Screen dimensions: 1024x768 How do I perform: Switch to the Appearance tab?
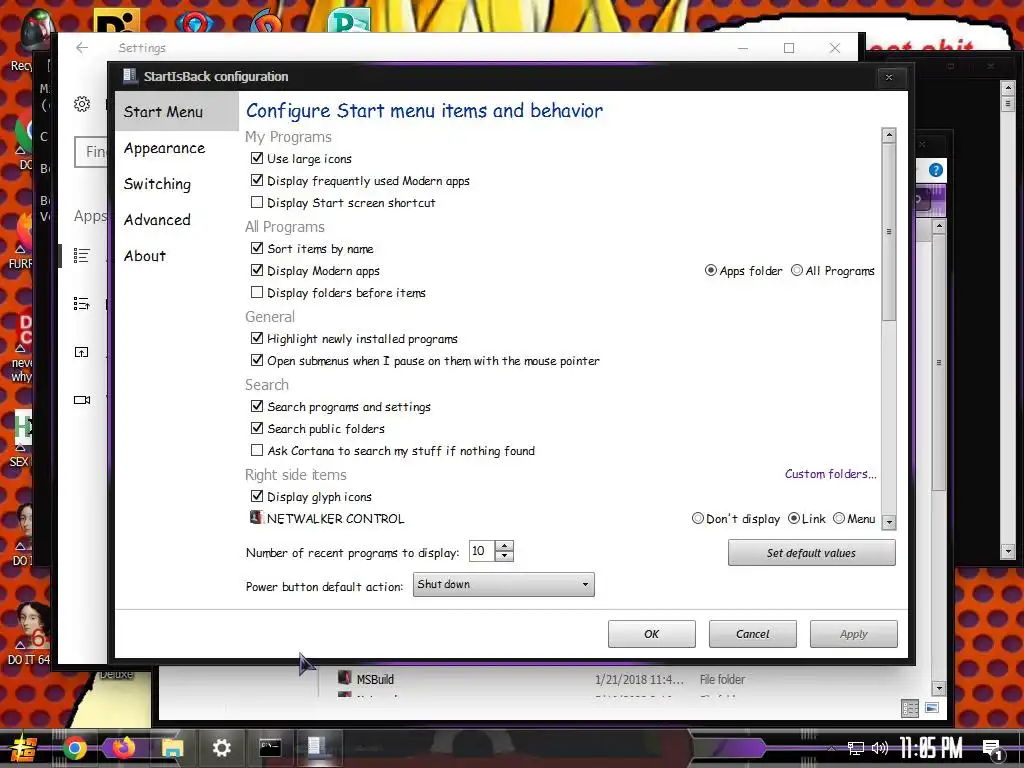(x=177, y=148)
